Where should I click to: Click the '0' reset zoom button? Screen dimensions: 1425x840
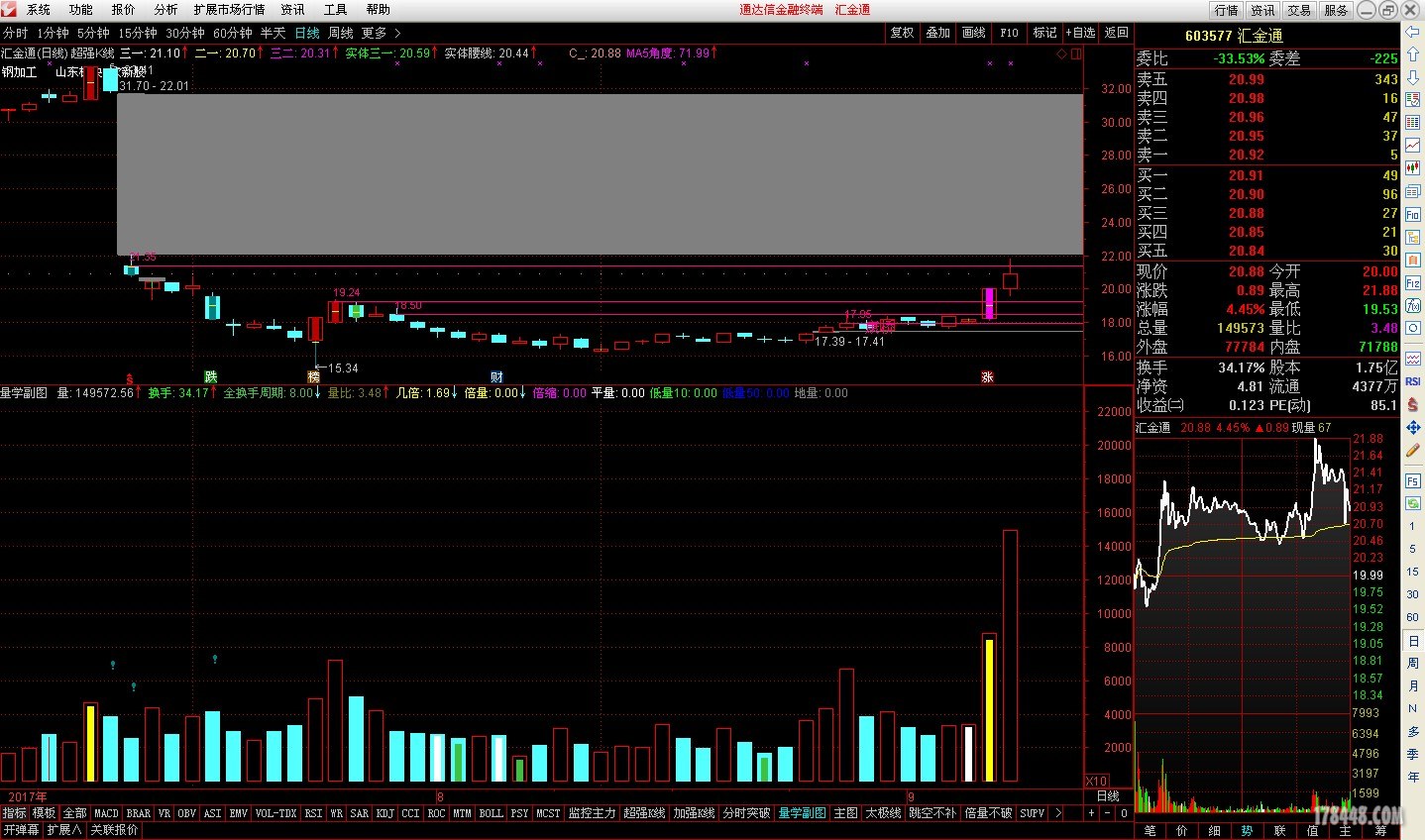tap(1124, 813)
